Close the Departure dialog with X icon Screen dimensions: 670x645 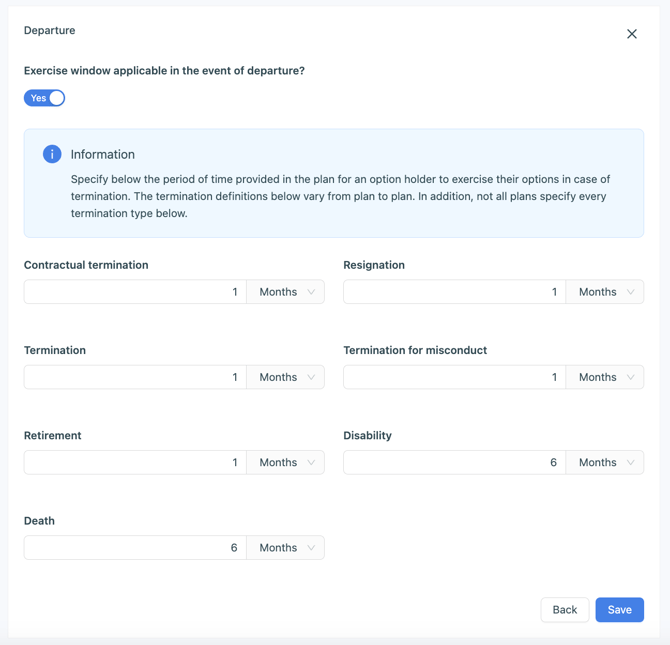tap(632, 34)
